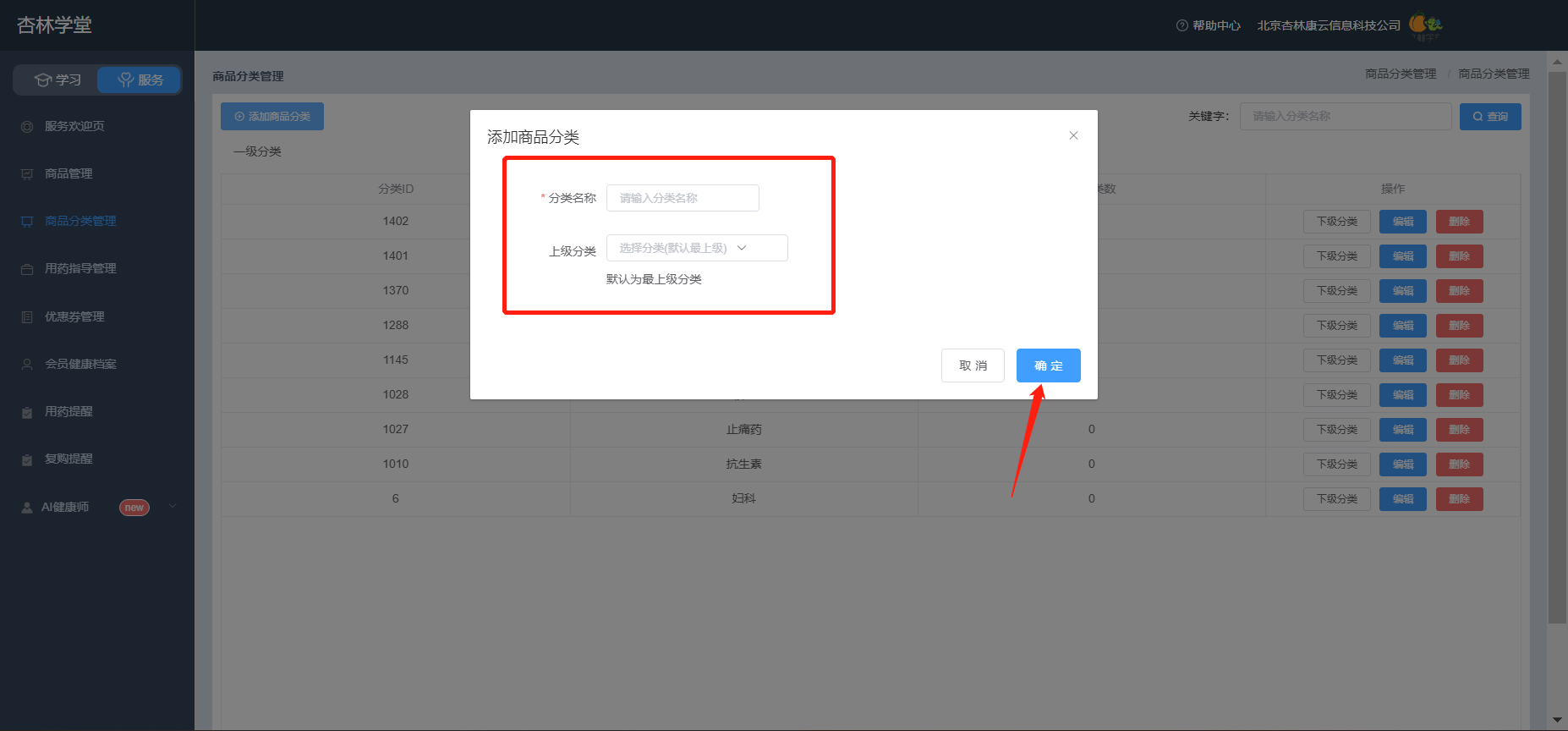The height and width of the screenshot is (731, 1568).
Task: Expand the AI健康师 submenu chevron
Action: click(x=173, y=507)
